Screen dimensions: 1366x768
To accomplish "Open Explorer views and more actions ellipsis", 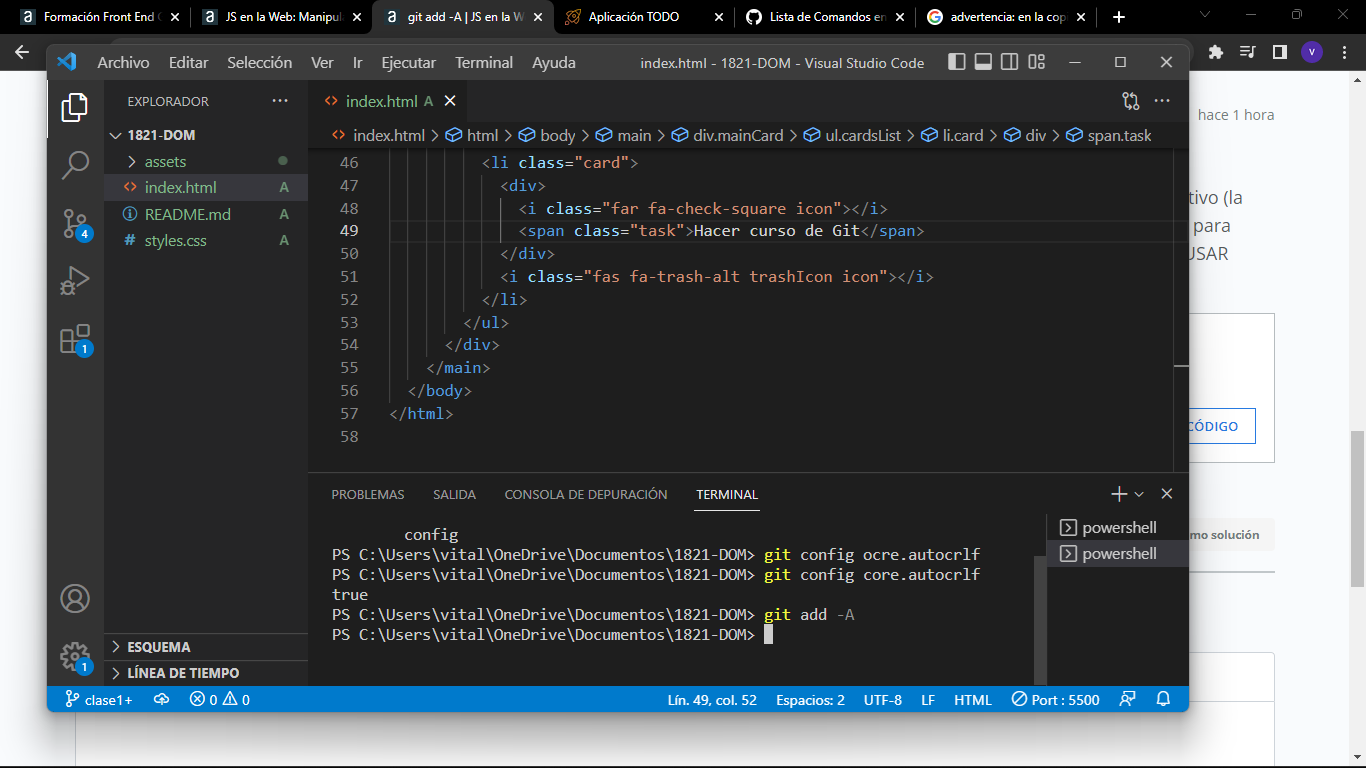I will 280,101.
